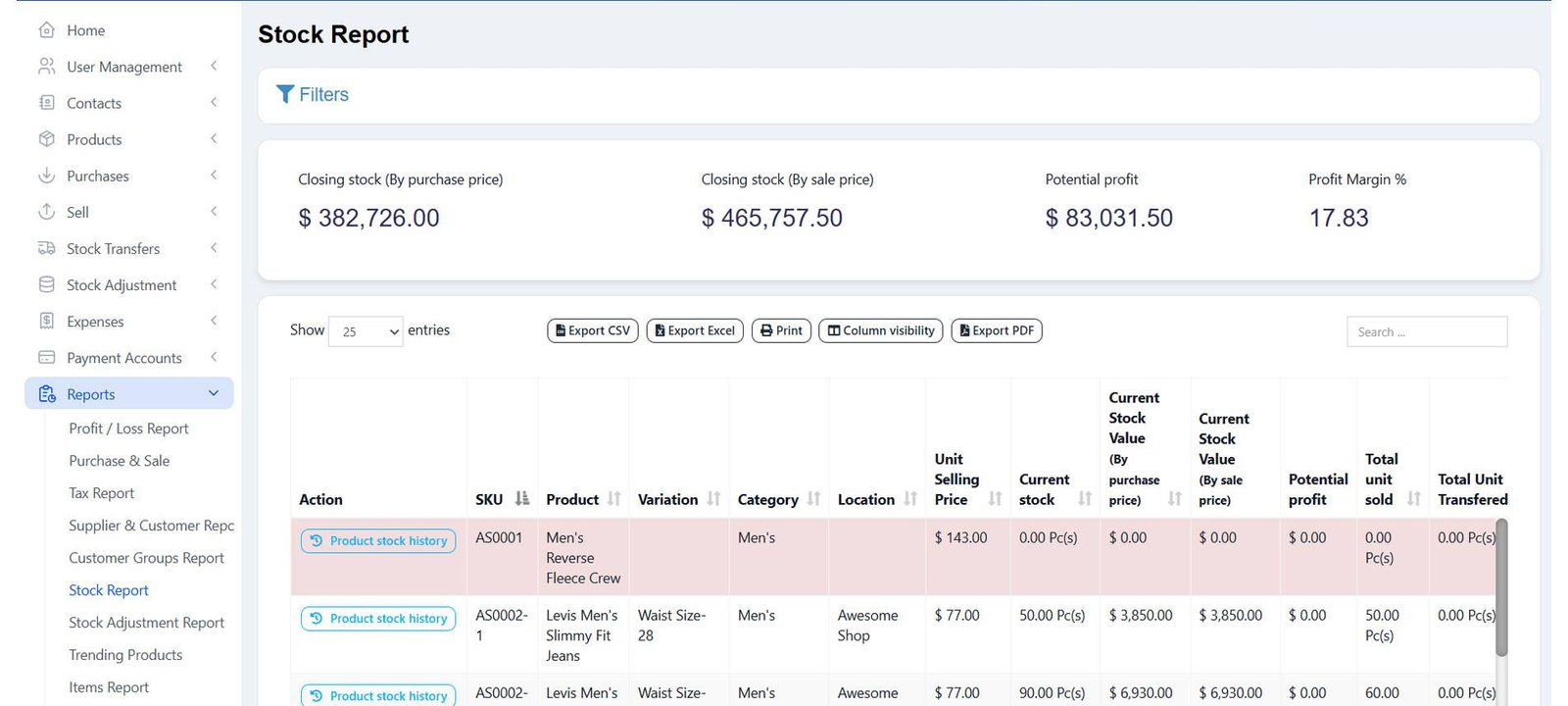Sort by Unit Selling Price sort icon
This screenshot has height=706, width=1568.
995,499
